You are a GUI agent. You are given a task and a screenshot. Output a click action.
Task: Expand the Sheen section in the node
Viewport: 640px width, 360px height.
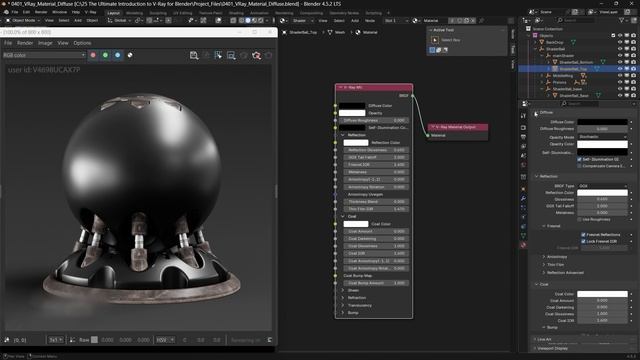tap(343, 290)
